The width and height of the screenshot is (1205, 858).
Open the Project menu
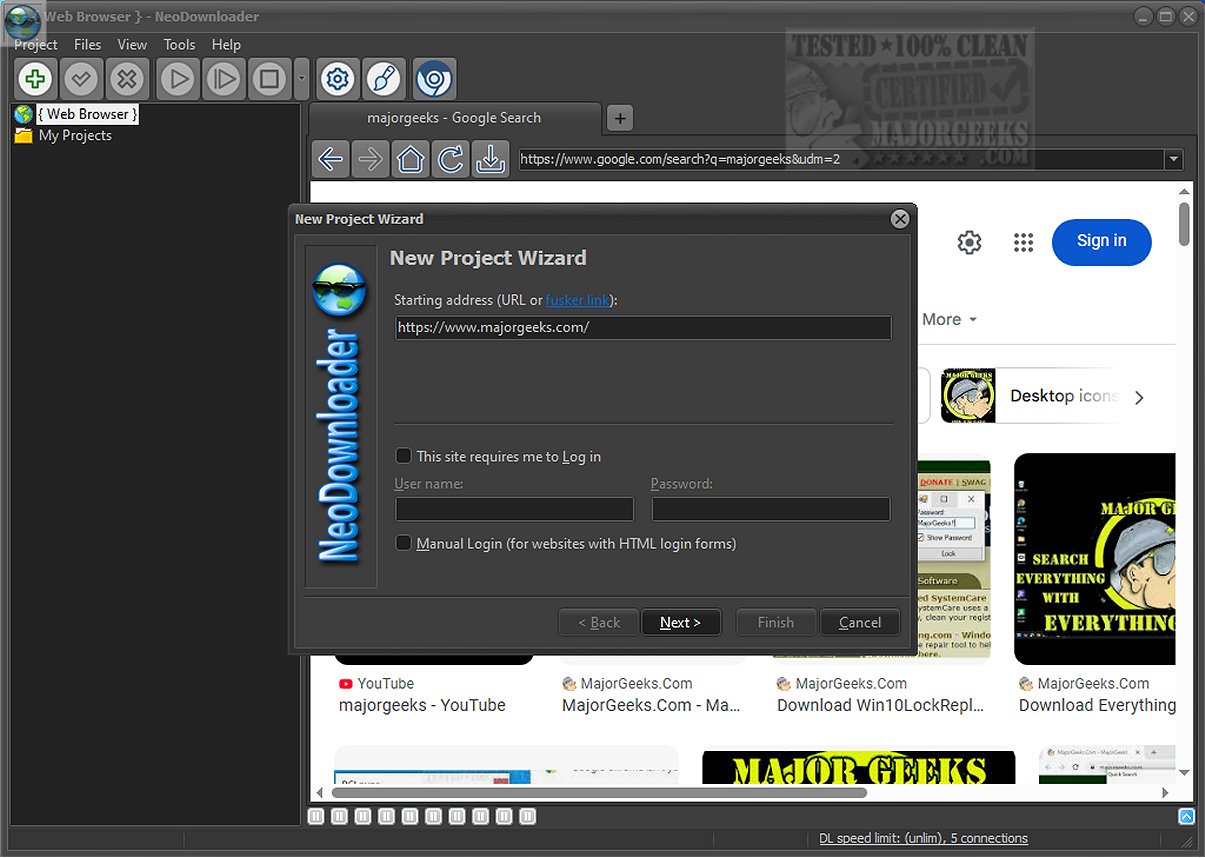[x=36, y=44]
